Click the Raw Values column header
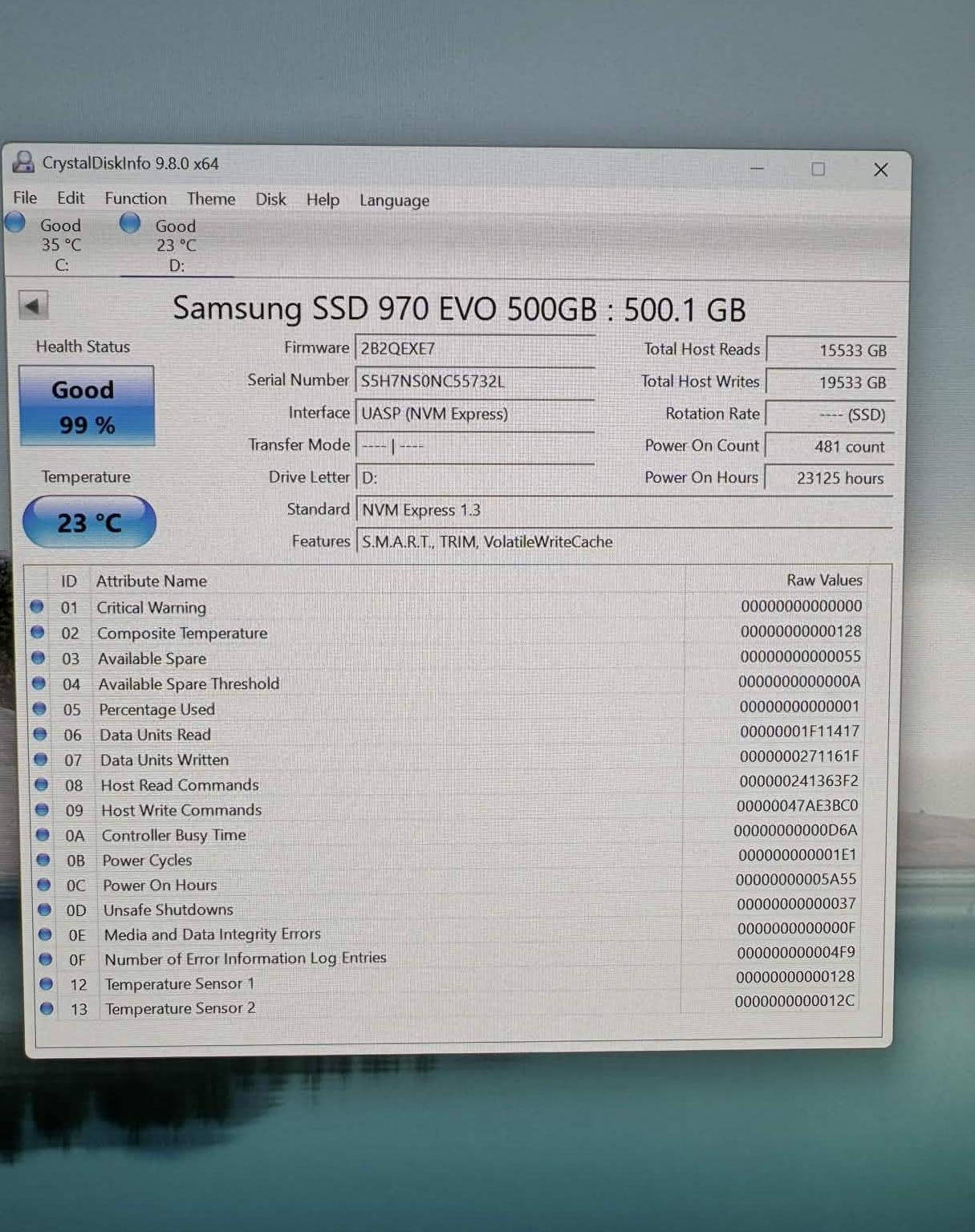This screenshot has width=975, height=1232. click(824, 579)
